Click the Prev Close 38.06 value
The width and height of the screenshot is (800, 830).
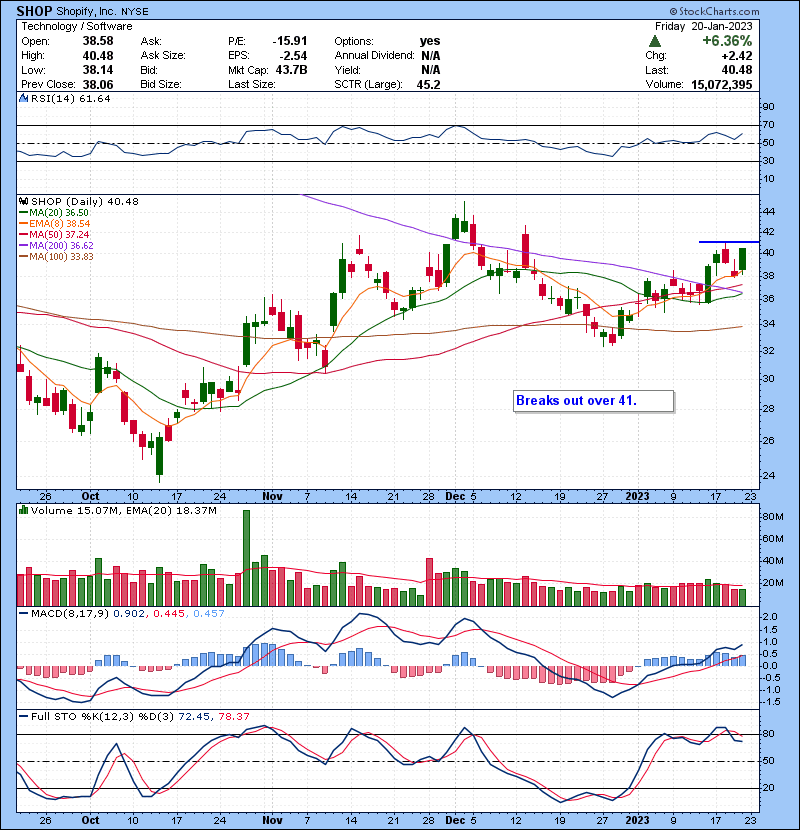click(x=98, y=84)
